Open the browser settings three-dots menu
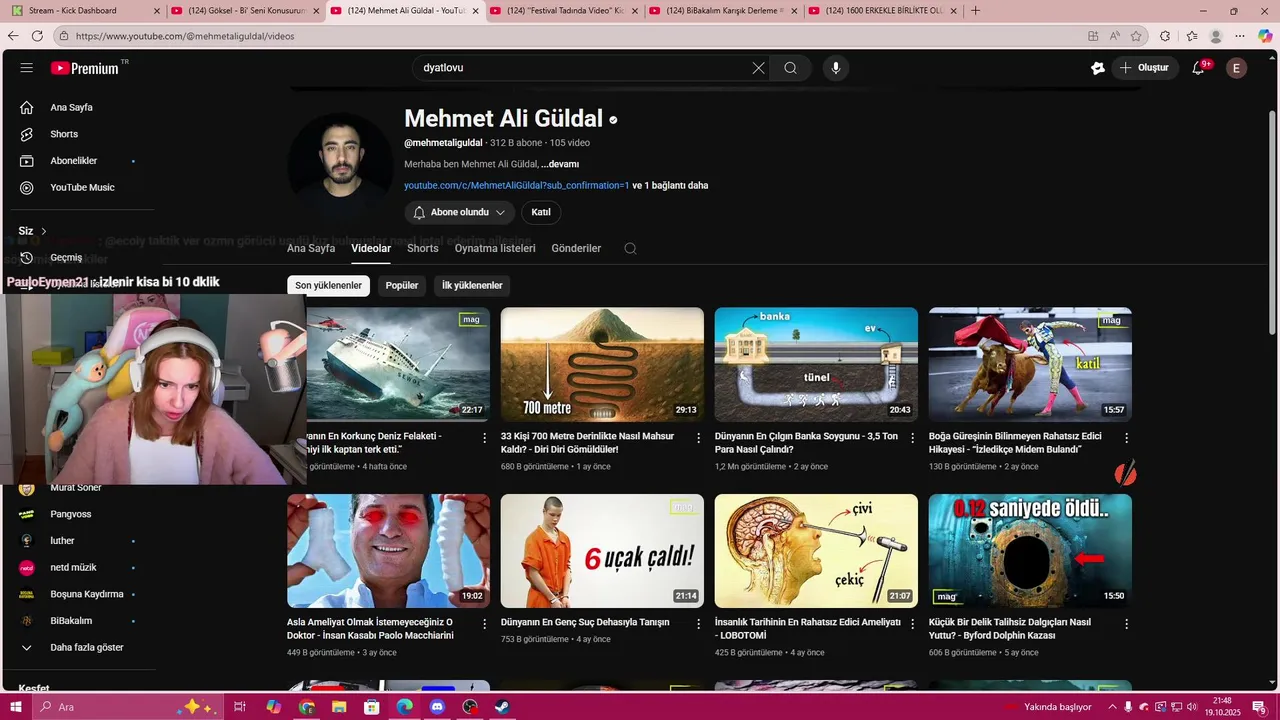The image size is (1280, 720). [x=1241, y=36]
